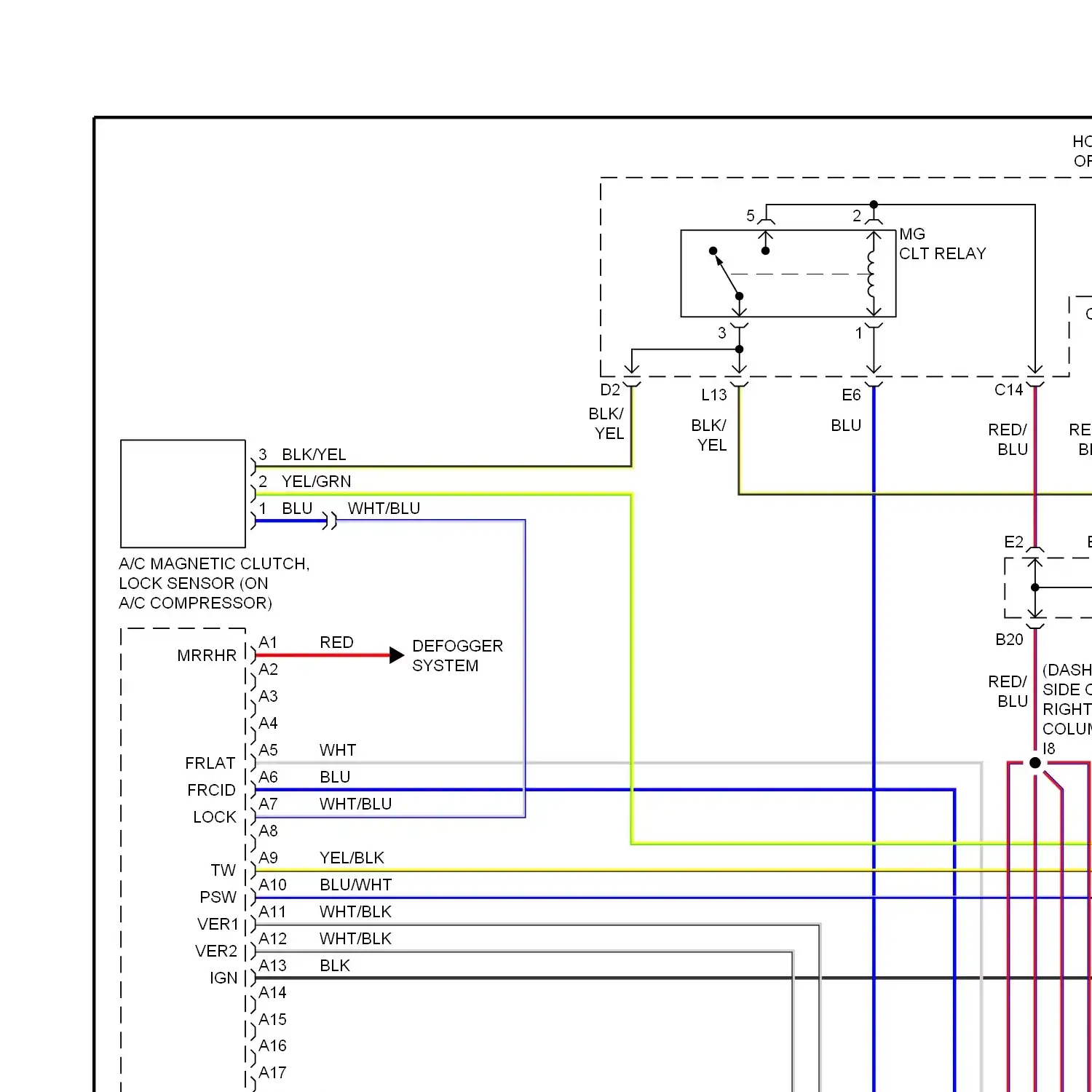
Task: Click pin label A7
Action: point(268,804)
